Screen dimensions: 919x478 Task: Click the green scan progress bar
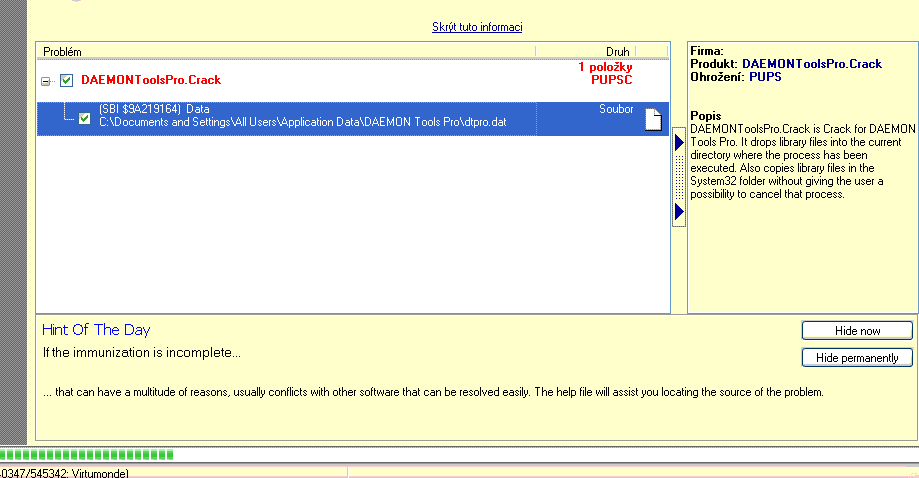[x=87, y=455]
